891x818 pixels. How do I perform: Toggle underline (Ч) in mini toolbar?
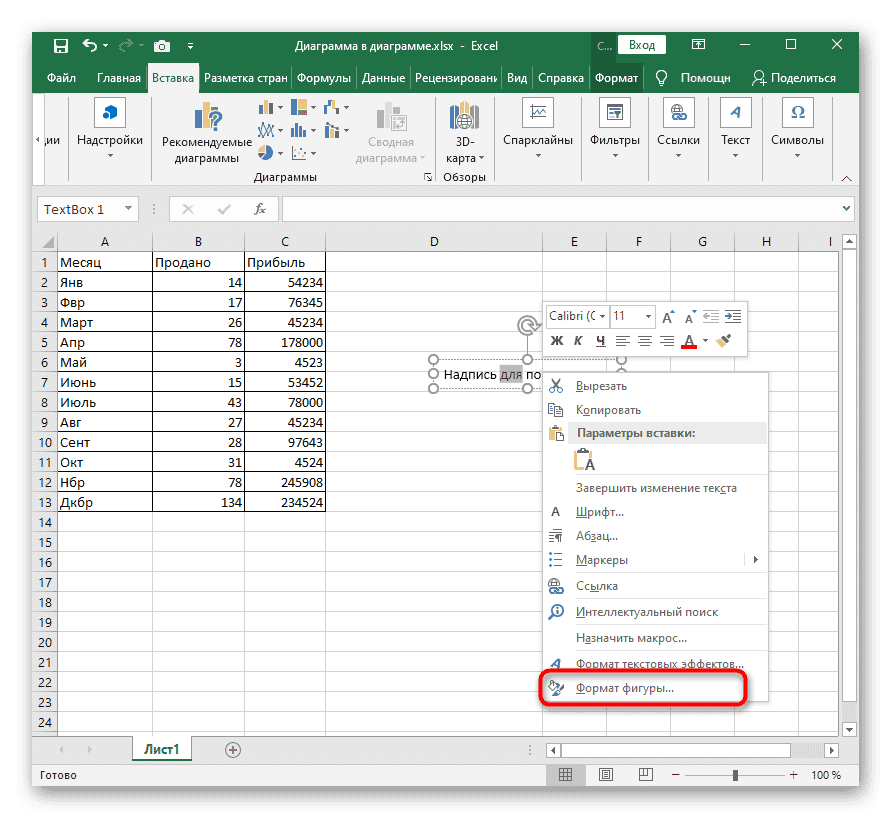pyautogui.click(x=601, y=341)
